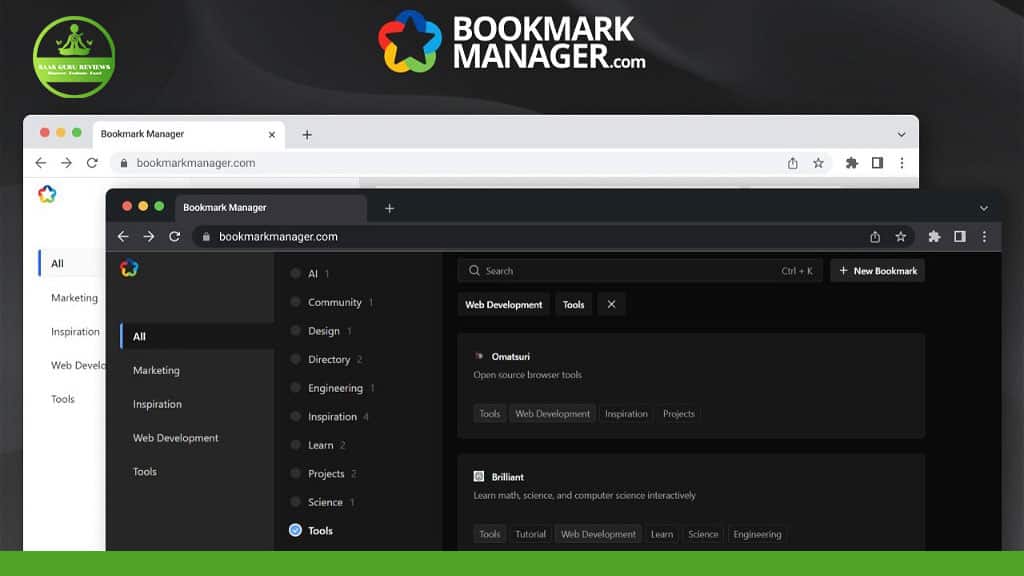The height and width of the screenshot is (576, 1024).
Task: Close the Bookmark Manager tab in the light browser
Action: tap(272, 135)
